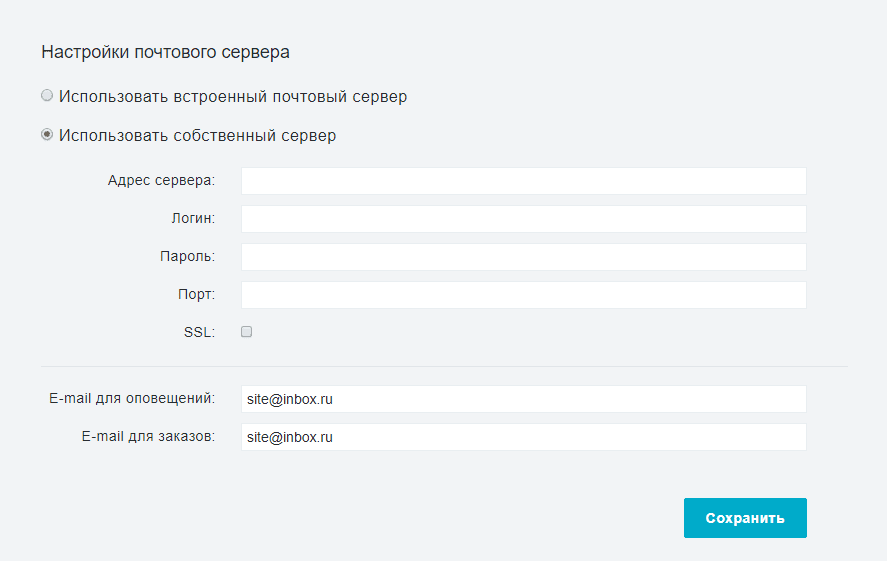The image size is (887, 561).
Task: Select the built-in mail server radio button
Action: [x=47, y=96]
